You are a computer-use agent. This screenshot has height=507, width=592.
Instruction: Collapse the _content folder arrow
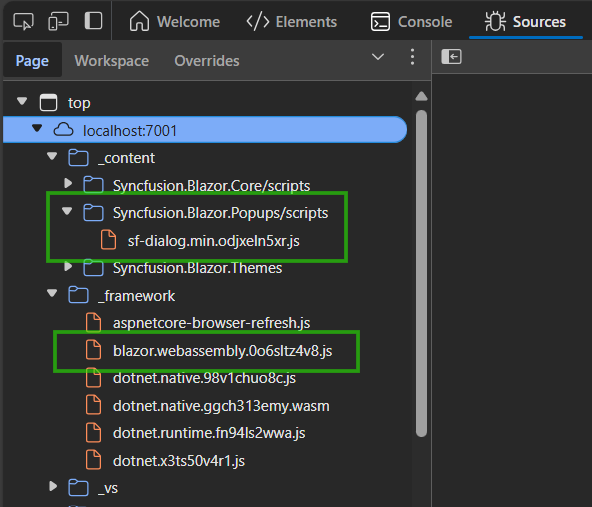tap(52, 156)
